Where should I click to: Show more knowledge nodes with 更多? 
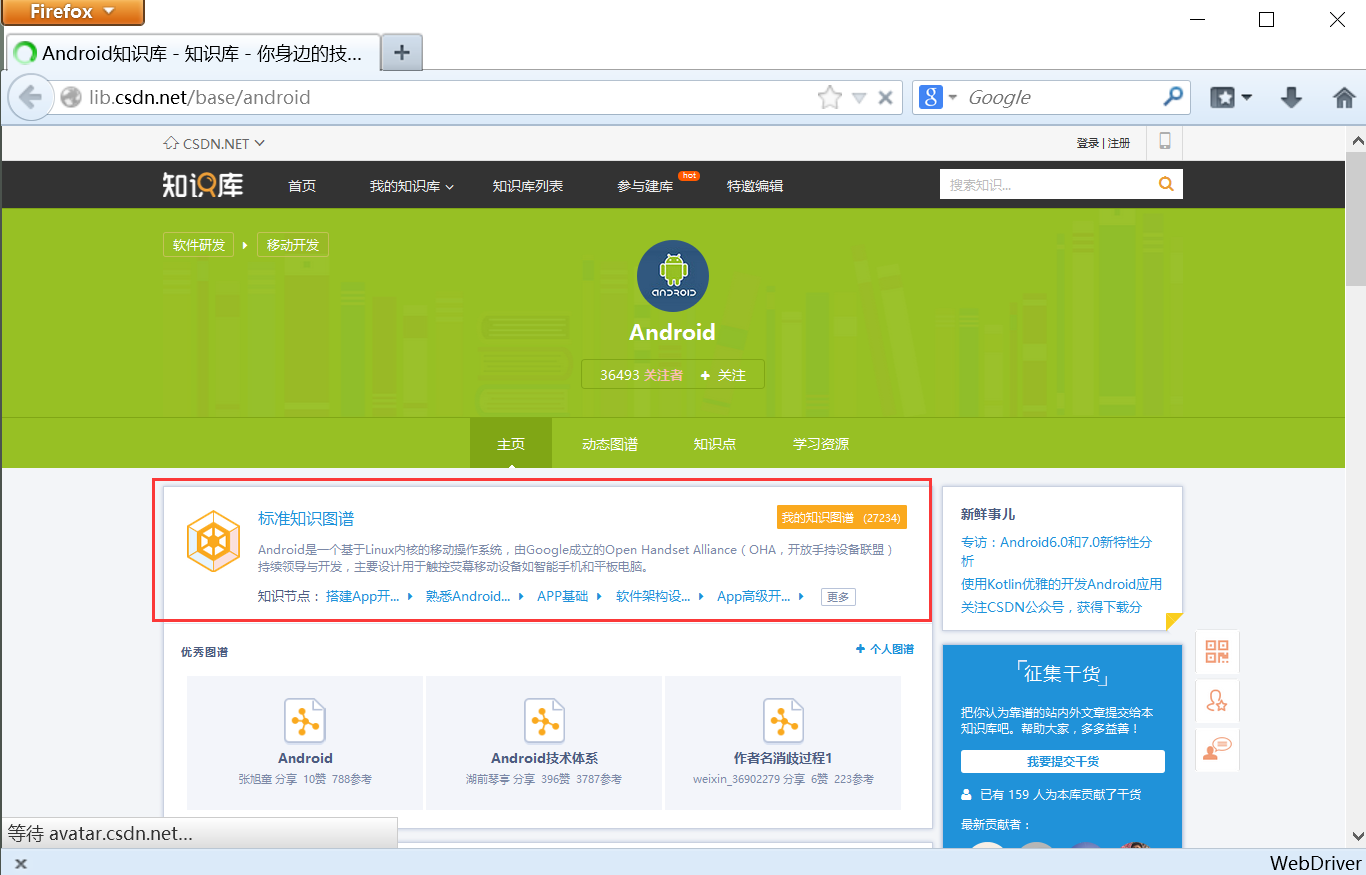coord(838,597)
